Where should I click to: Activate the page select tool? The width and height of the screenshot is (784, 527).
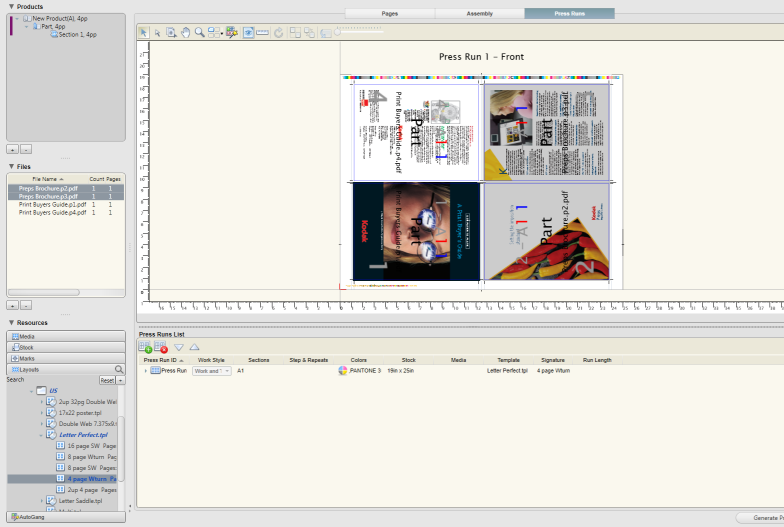tap(171, 32)
